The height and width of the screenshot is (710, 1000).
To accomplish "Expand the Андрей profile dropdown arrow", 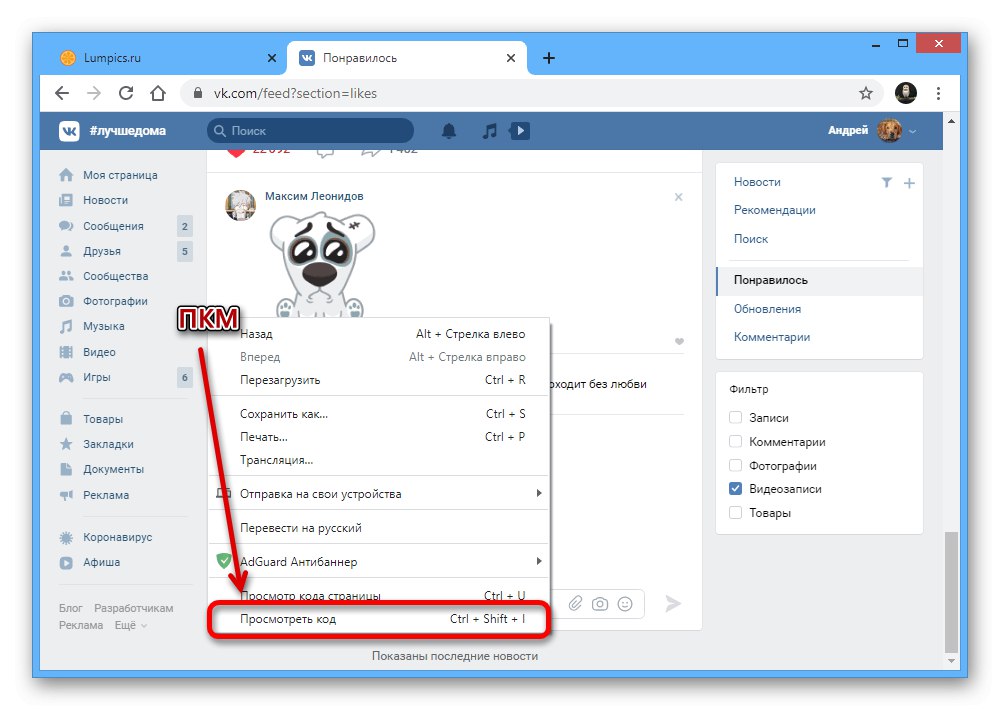I will (x=913, y=131).
